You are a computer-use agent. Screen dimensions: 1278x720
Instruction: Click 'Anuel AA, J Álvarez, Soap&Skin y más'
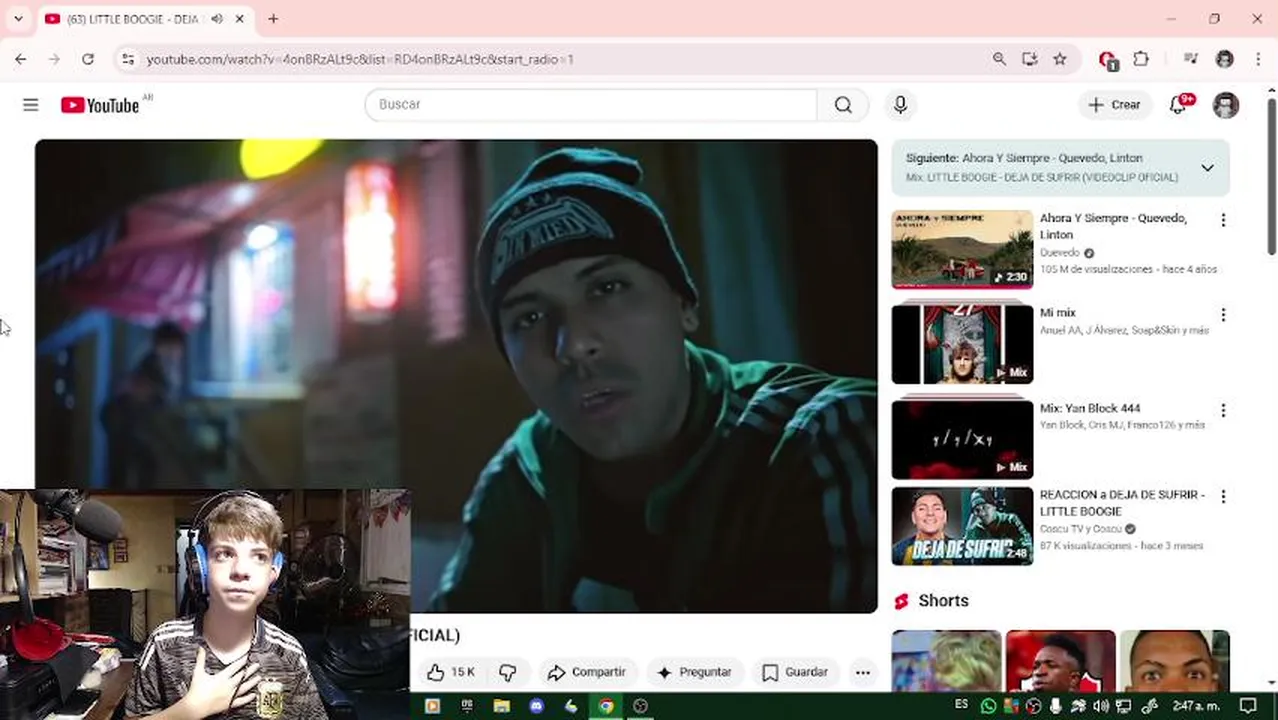pos(1124,330)
